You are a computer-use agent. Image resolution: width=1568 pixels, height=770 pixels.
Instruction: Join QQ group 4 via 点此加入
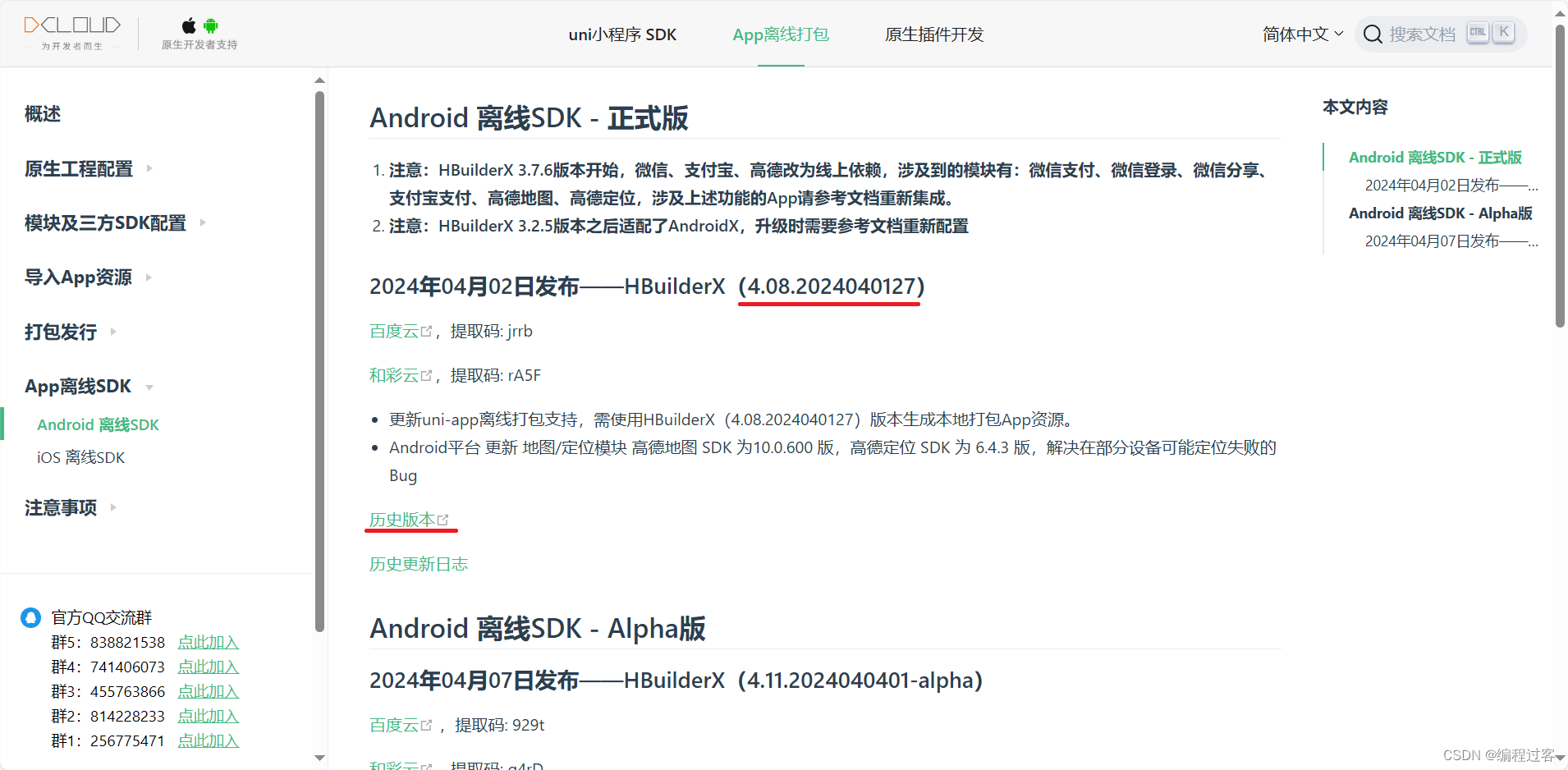coord(209,667)
